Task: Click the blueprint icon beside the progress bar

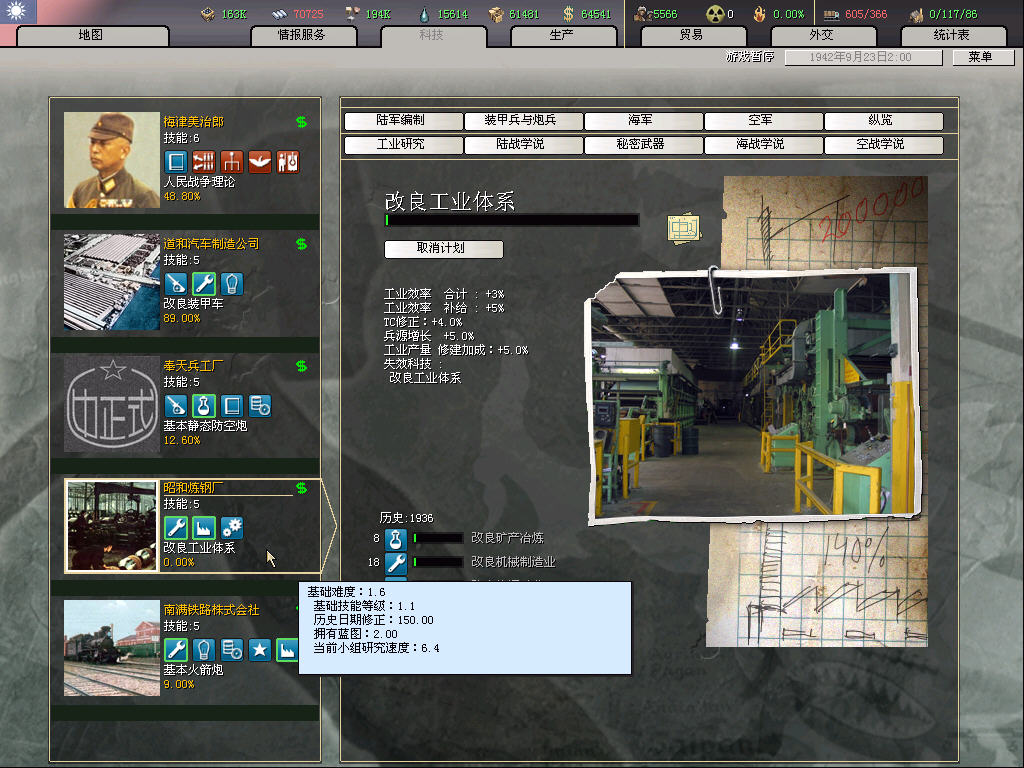Action: 684,228
